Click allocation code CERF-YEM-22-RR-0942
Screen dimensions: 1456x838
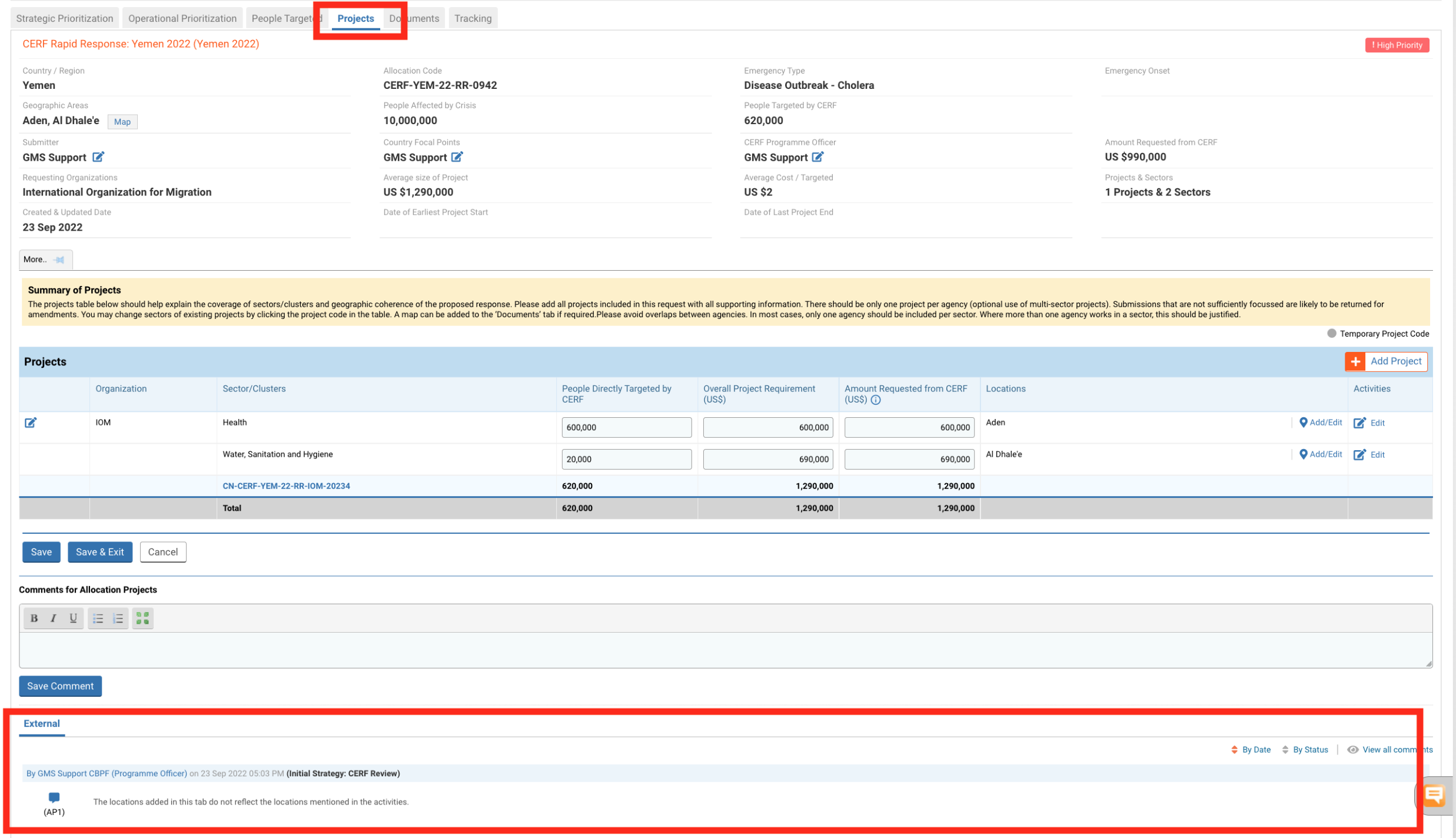click(x=440, y=85)
